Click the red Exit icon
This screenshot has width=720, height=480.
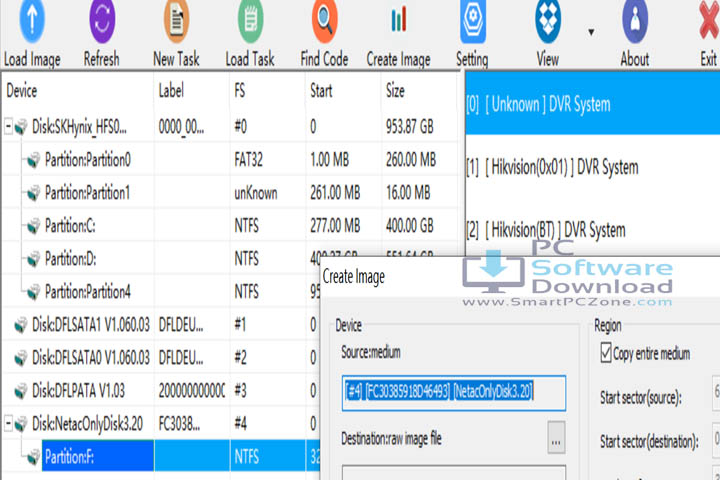pos(709,20)
